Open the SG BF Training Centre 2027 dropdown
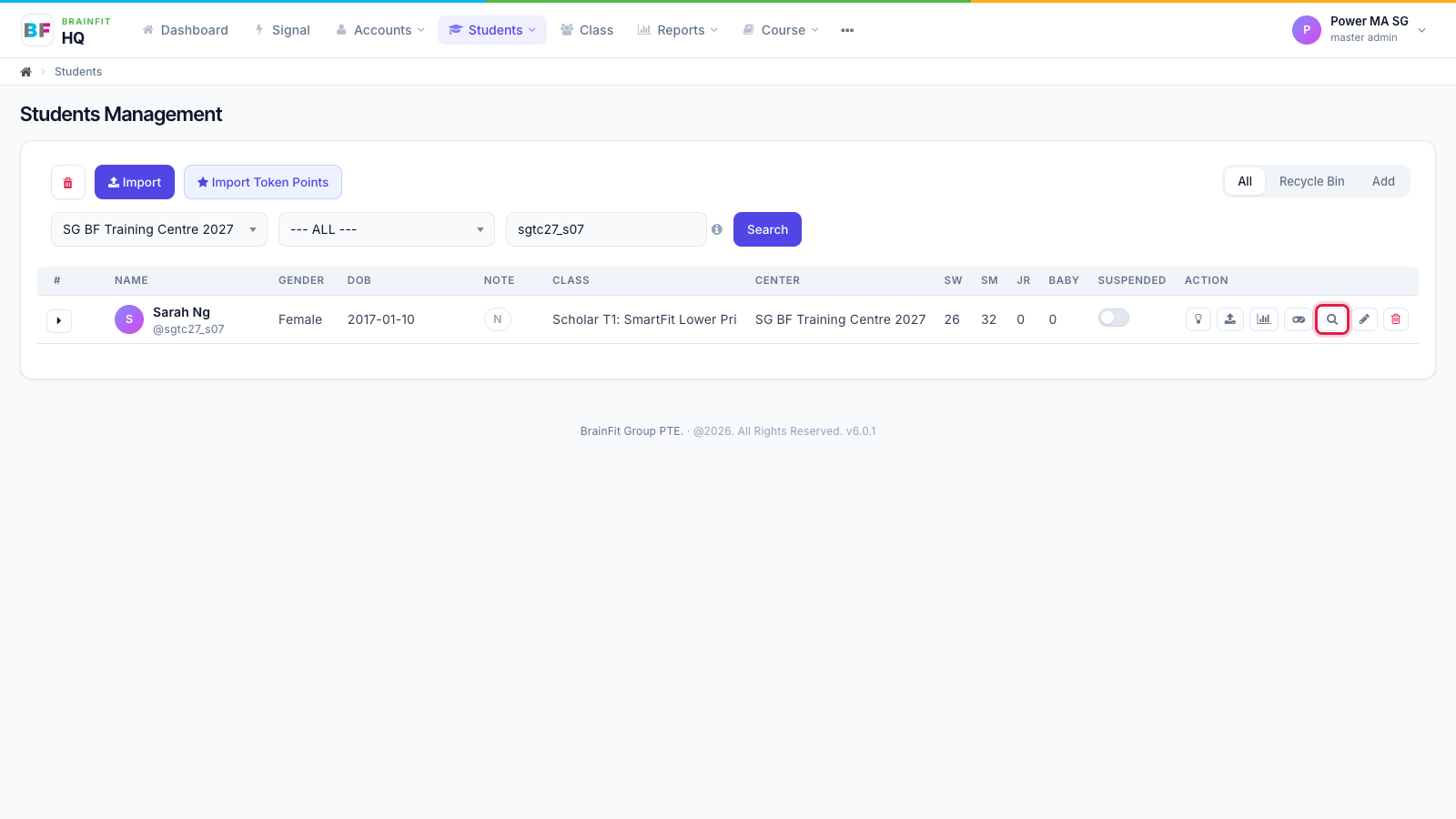The image size is (1456, 819). pos(159,229)
